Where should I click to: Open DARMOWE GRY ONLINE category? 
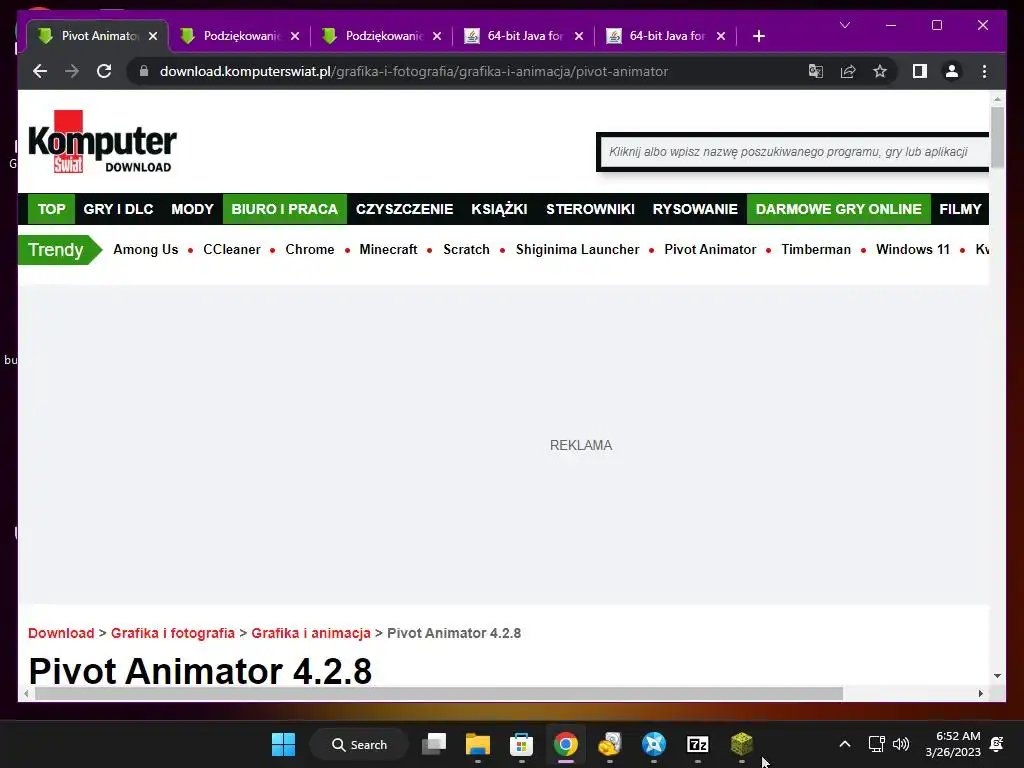tap(839, 209)
